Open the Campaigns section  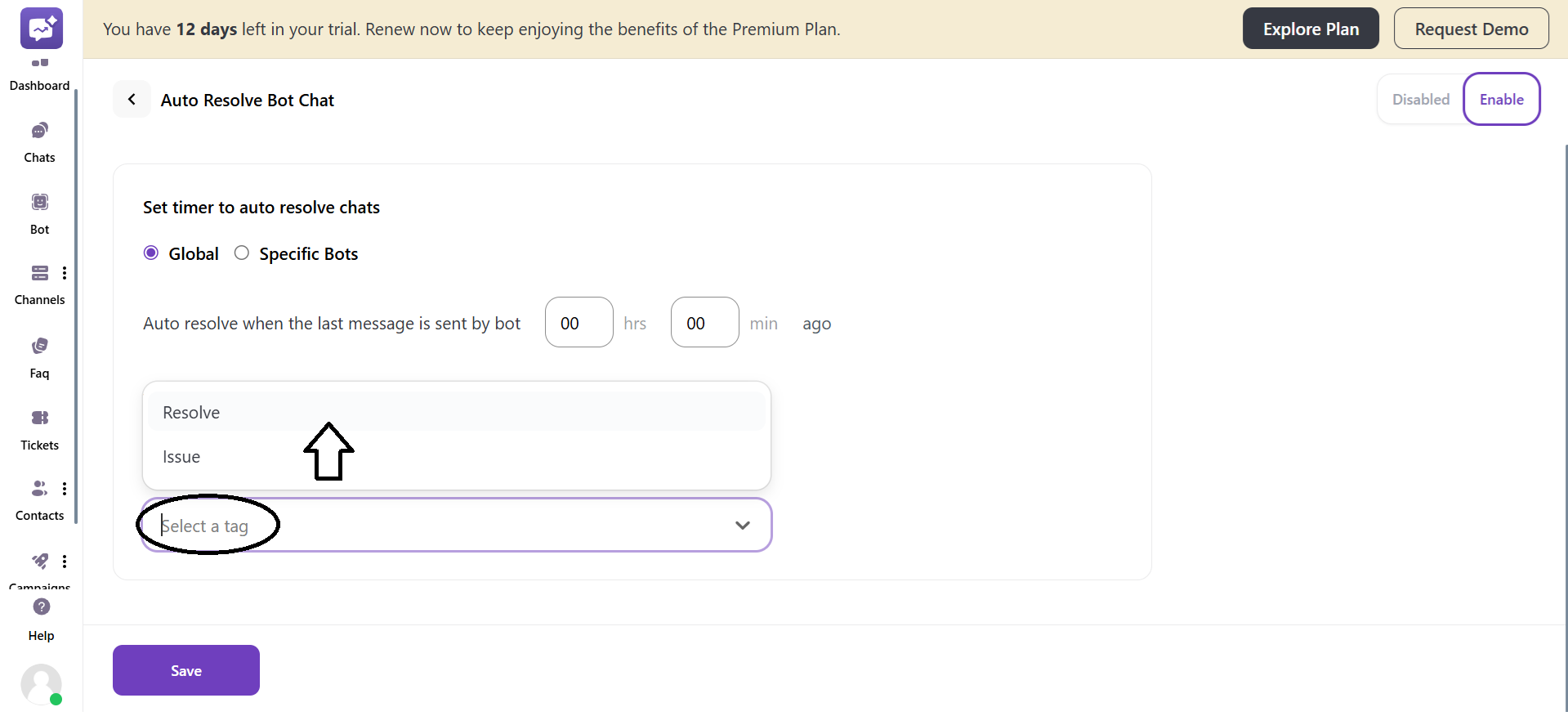[x=39, y=570]
